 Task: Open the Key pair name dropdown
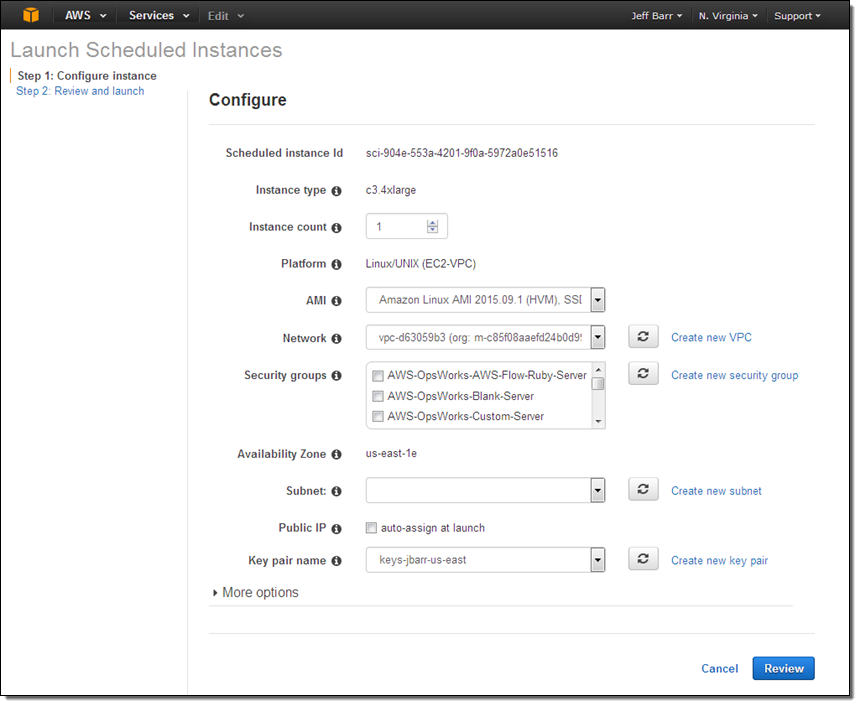click(x=598, y=558)
